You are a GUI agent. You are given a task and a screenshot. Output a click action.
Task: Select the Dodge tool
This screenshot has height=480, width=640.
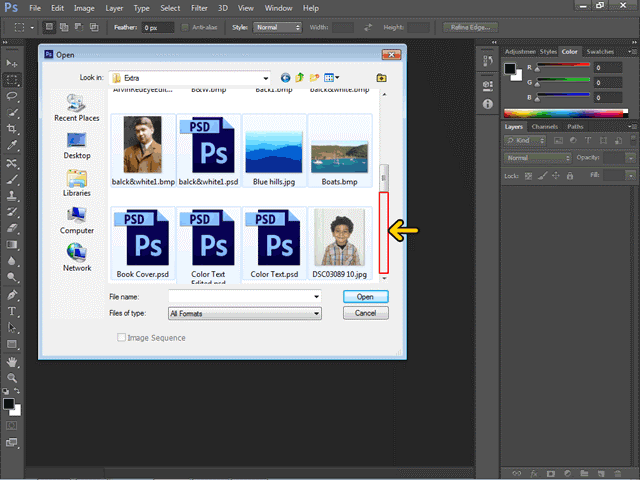[11, 277]
